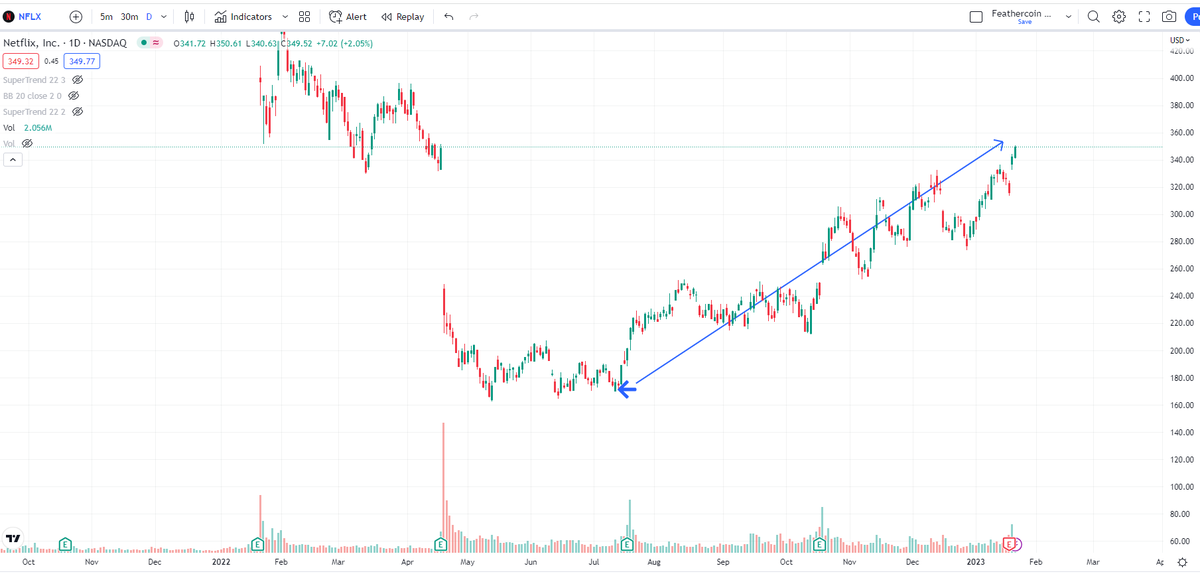Screen dimensions: 1200x574
Task: Open the NFLX symbol search
Action: (23, 16)
